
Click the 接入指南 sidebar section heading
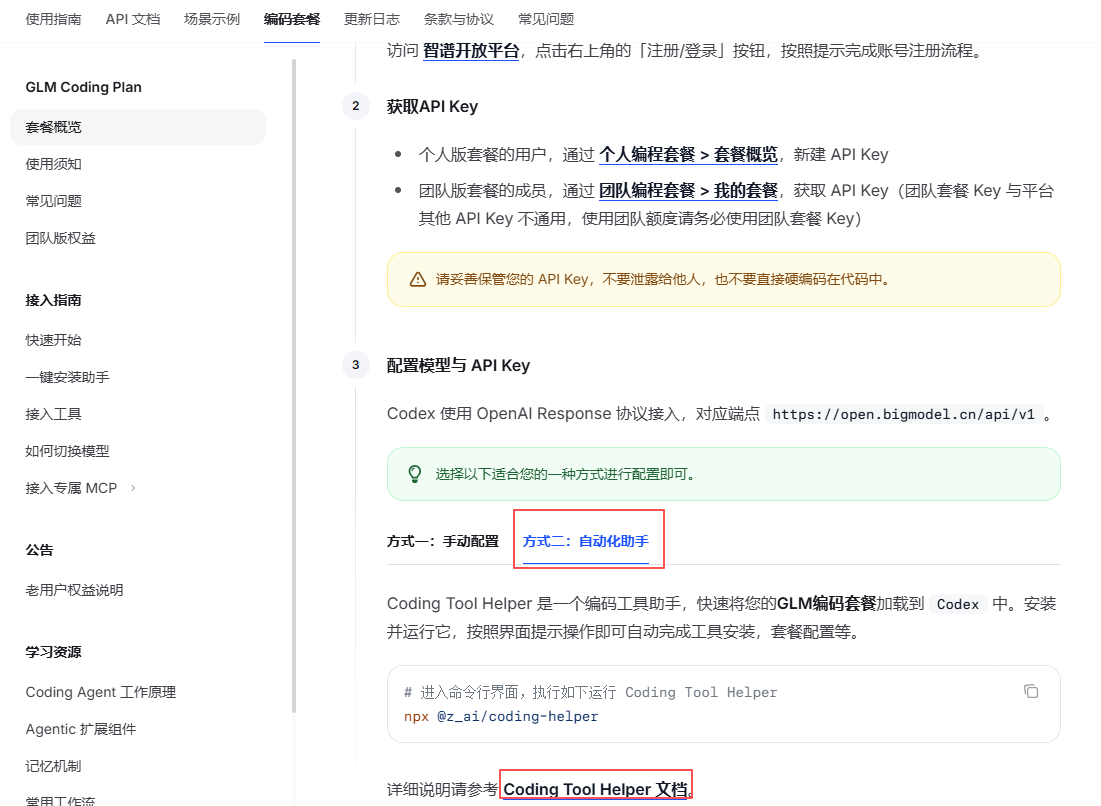[x=53, y=300]
